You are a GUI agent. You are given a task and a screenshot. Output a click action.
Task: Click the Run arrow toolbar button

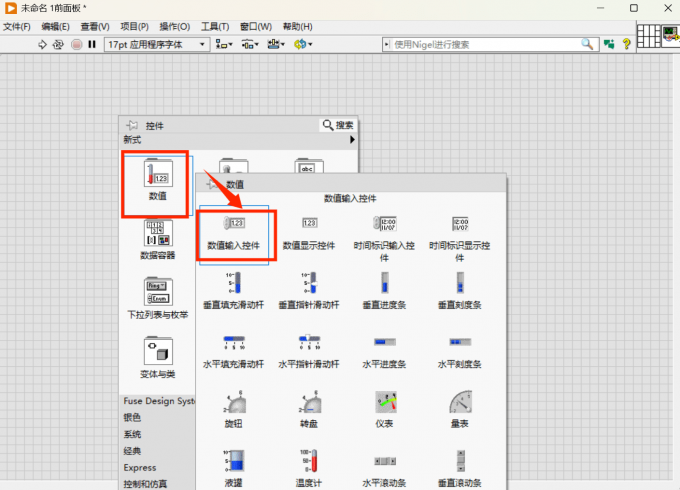[x=42, y=44]
